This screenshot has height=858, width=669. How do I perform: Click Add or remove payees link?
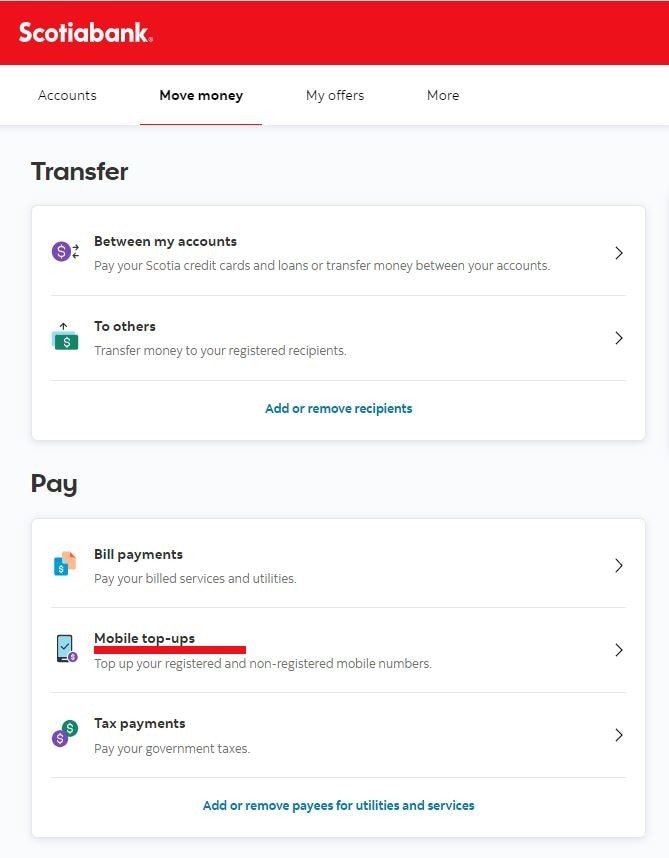339,805
